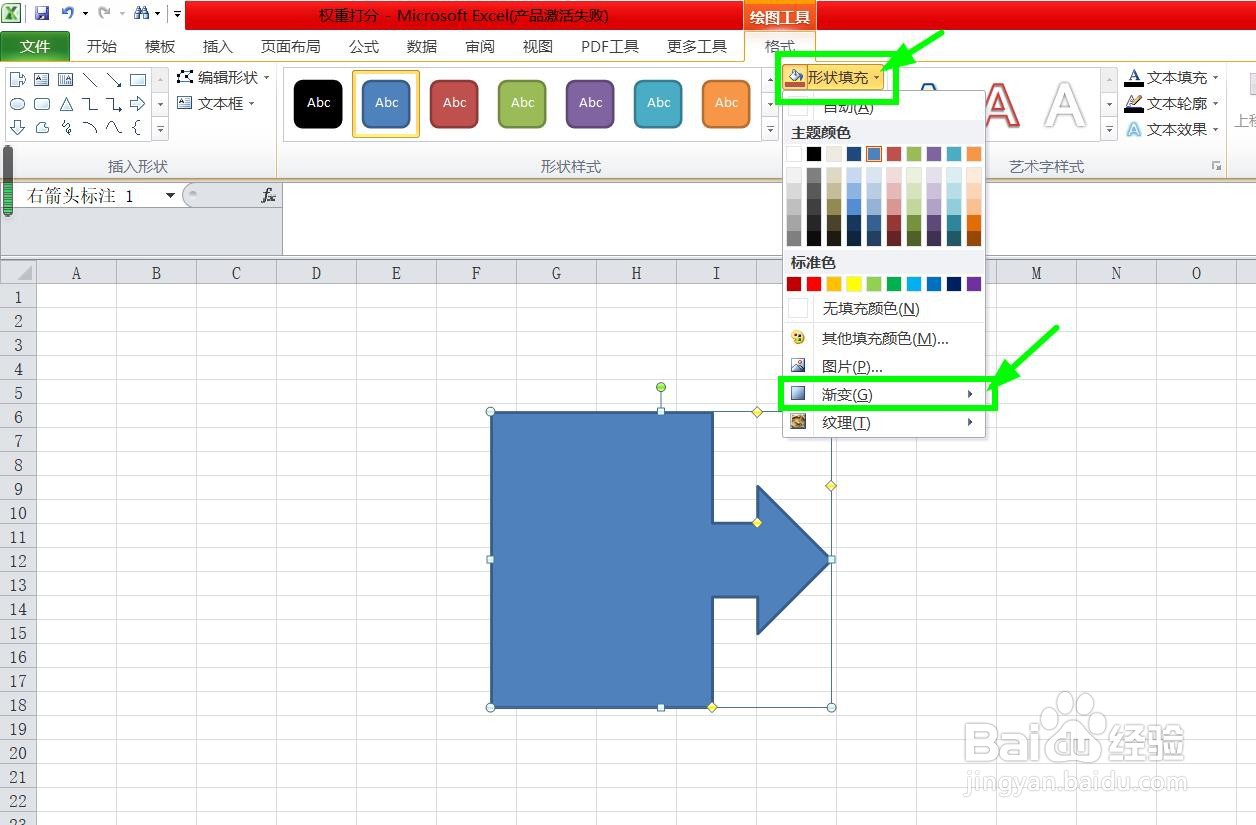Open the WordArt styles dialog launcher
Image resolution: width=1256 pixels, height=825 pixels.
1217,166
